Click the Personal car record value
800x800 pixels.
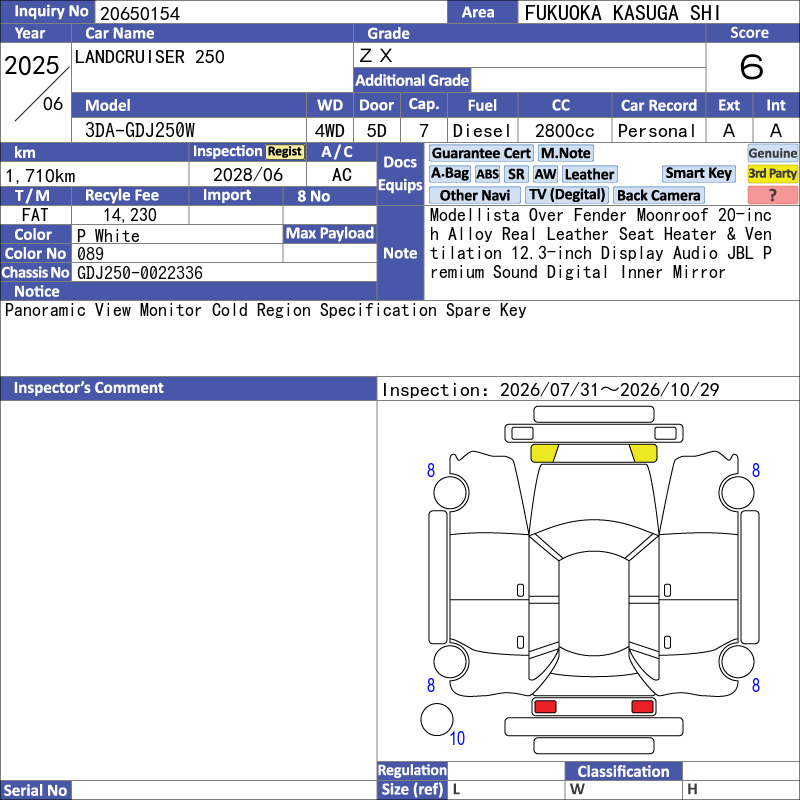coord(657,131)
